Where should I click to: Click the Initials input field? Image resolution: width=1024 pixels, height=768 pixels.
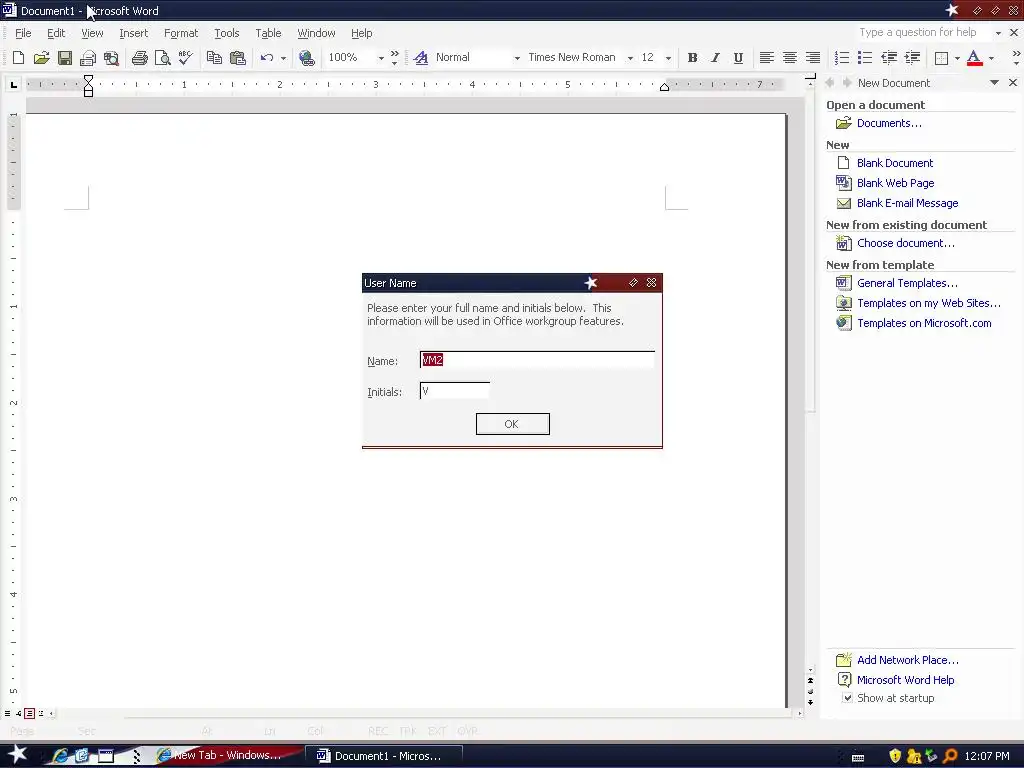click(x=455, y=391)
